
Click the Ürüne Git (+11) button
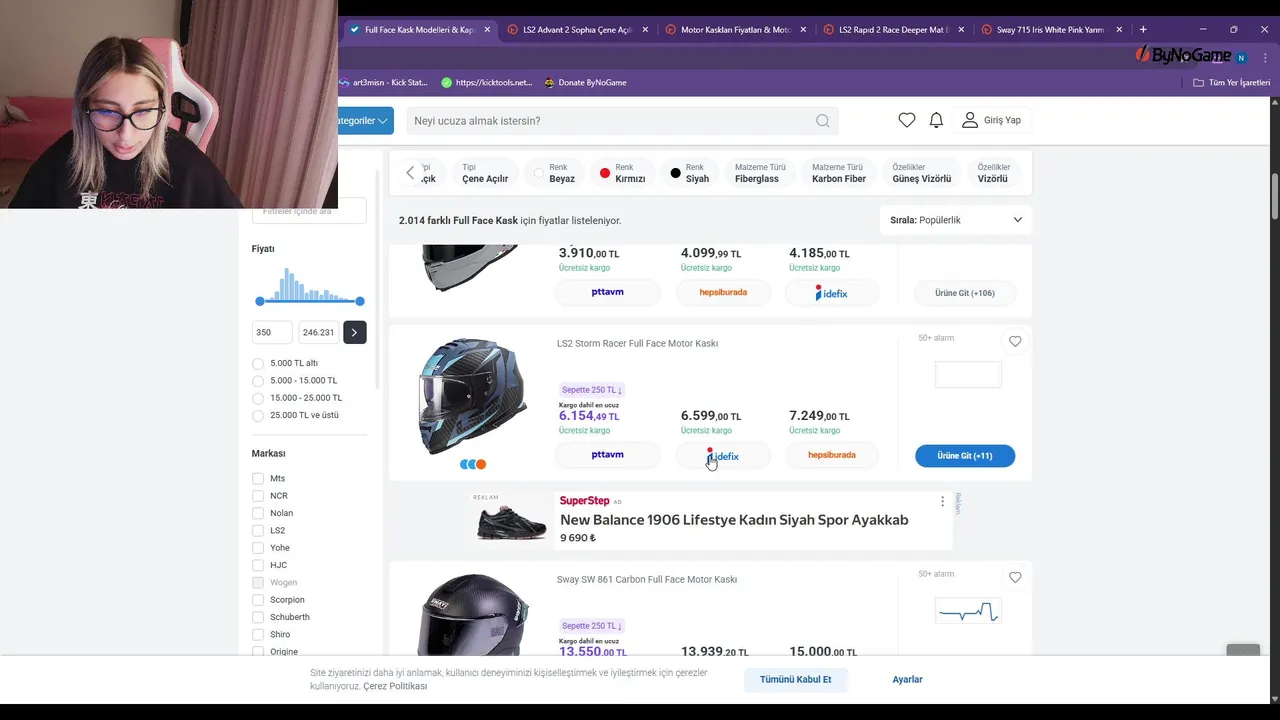pyautogui.click(x=965, y=456)
